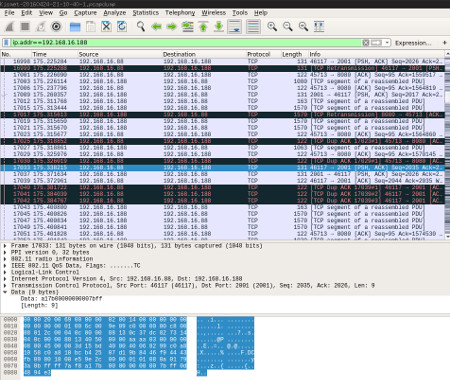
Task: Go forward to next packet arrow
Action: (172, 27)
